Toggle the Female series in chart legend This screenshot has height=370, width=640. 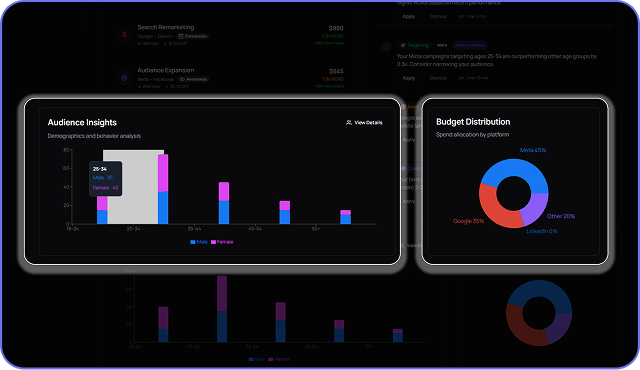click(x=222, y=242)
